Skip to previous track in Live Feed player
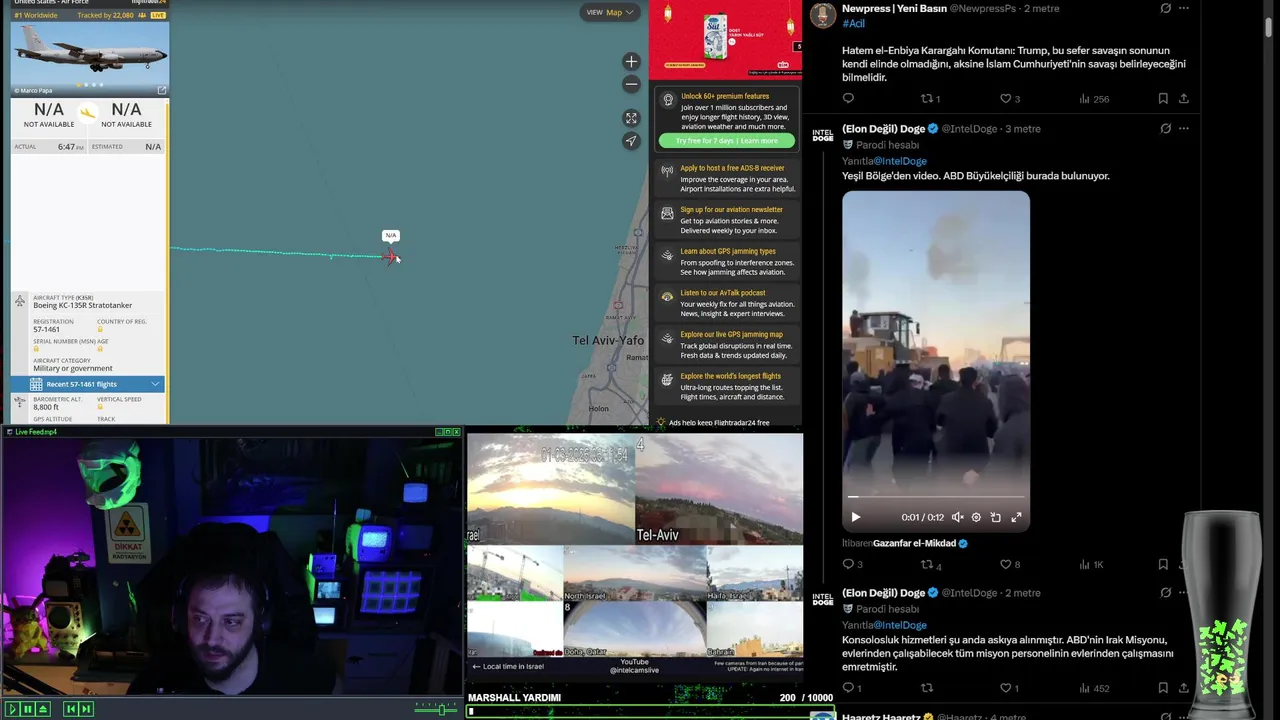 coord(71,709)
